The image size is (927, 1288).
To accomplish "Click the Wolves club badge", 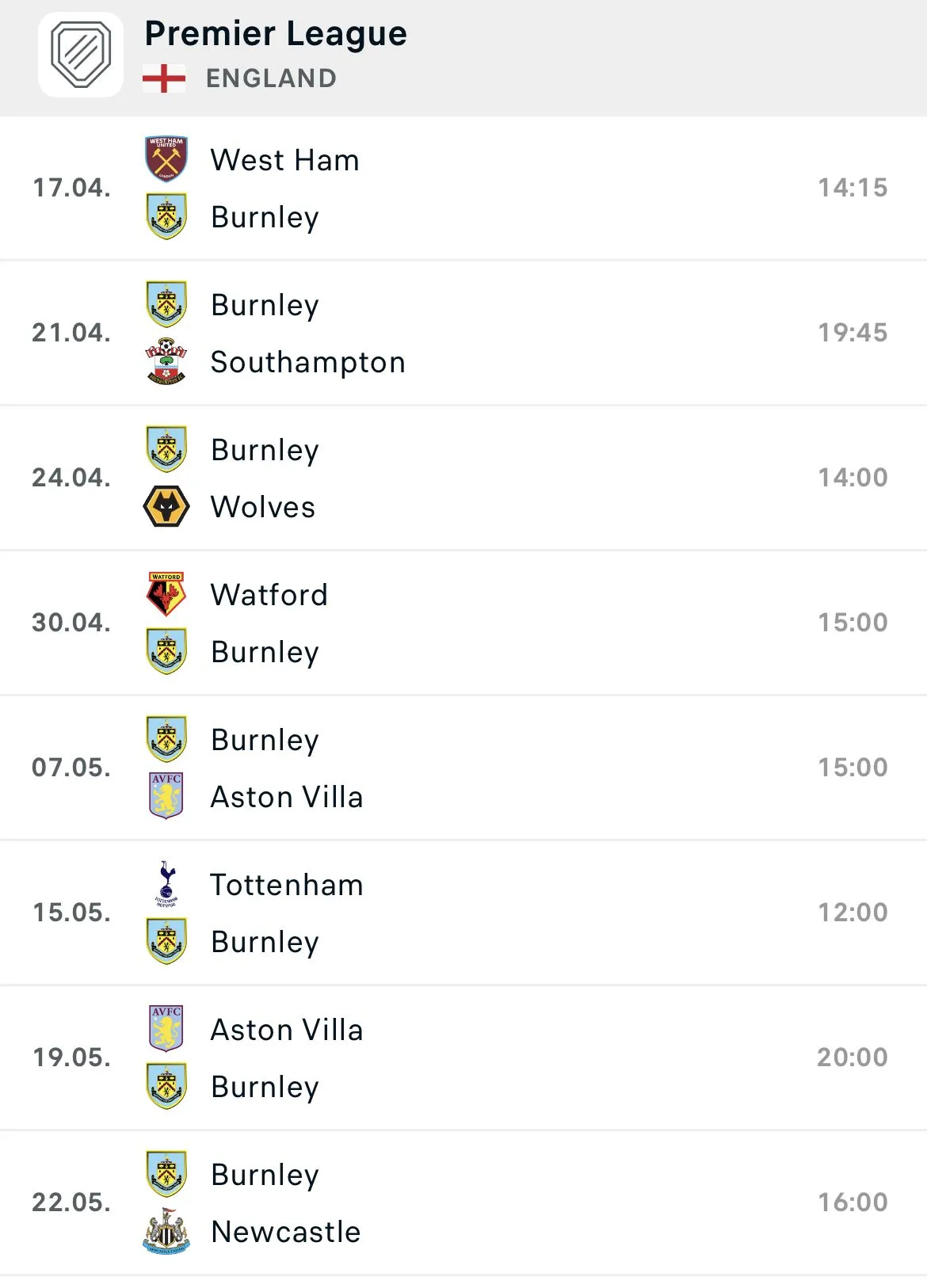I will tap(166, 506).
